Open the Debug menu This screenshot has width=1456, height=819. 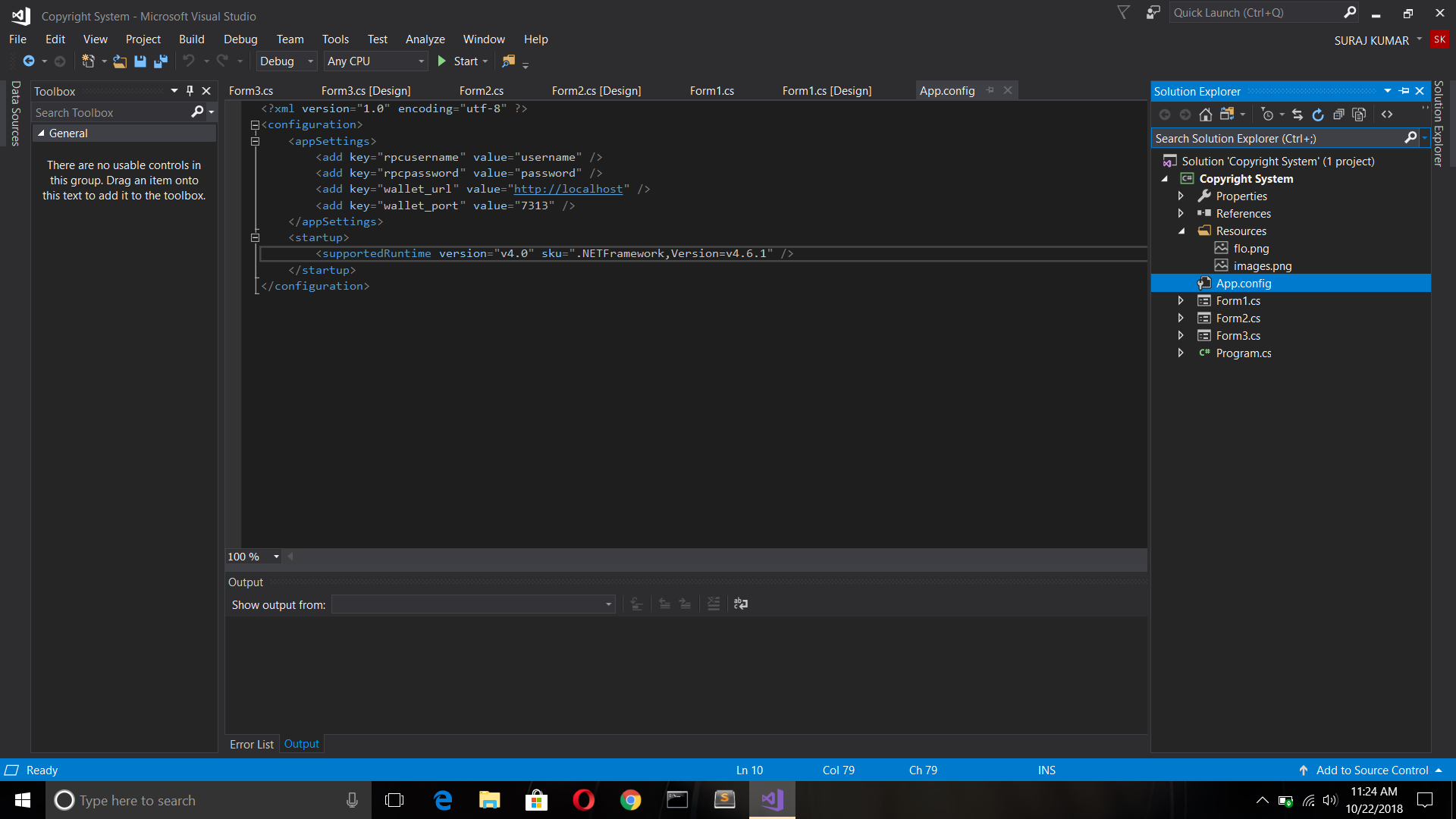click(x=240, y=39)
